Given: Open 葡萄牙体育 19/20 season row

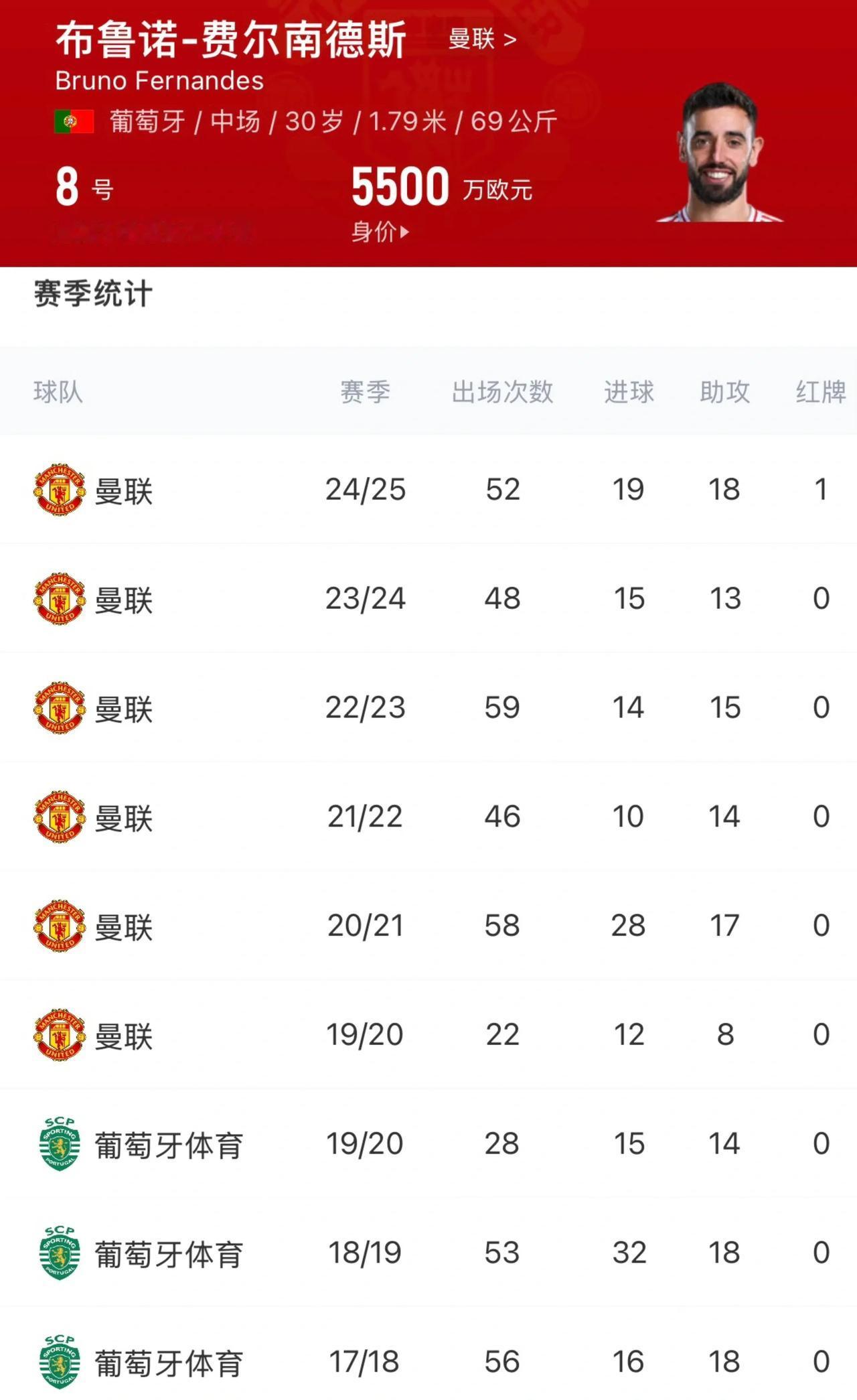Looking at the screenshot, I should pyautogui.click(x=428, y=1144).
